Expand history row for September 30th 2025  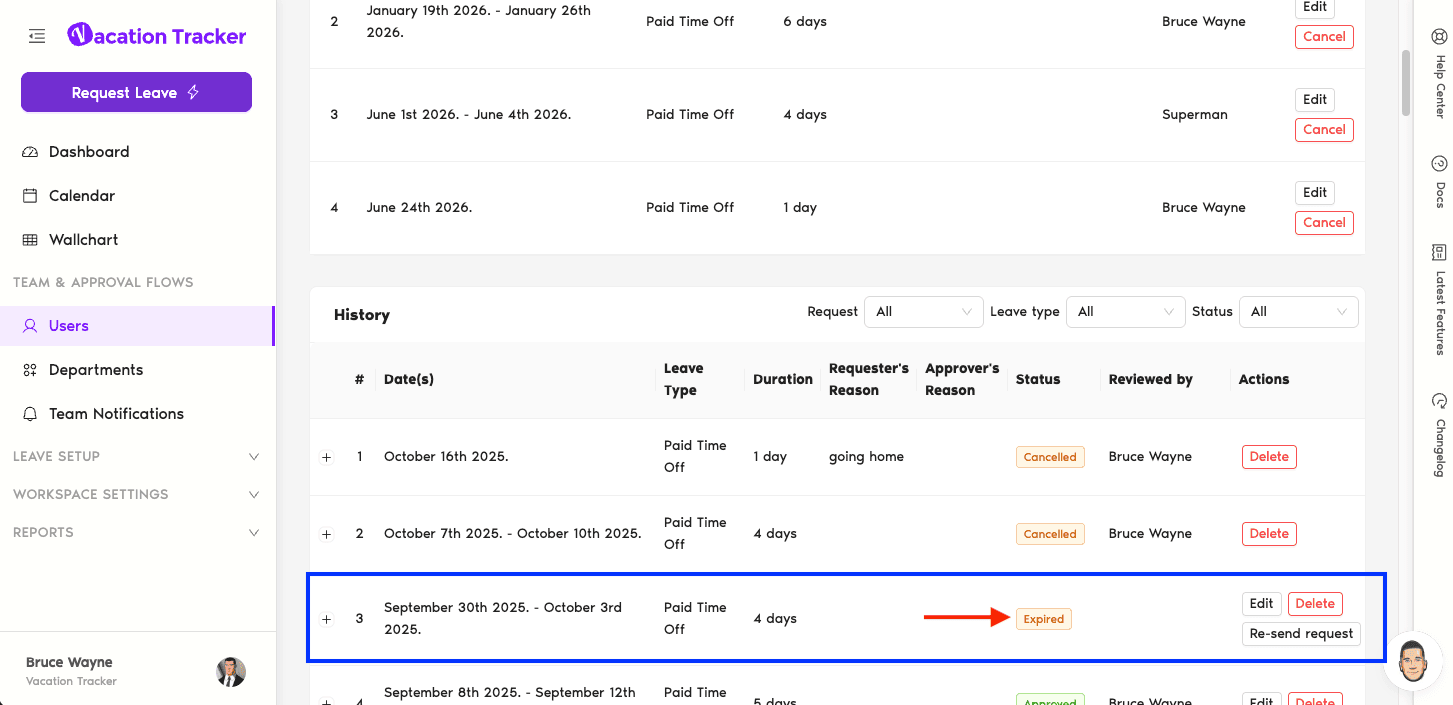(x=326, y=619)
